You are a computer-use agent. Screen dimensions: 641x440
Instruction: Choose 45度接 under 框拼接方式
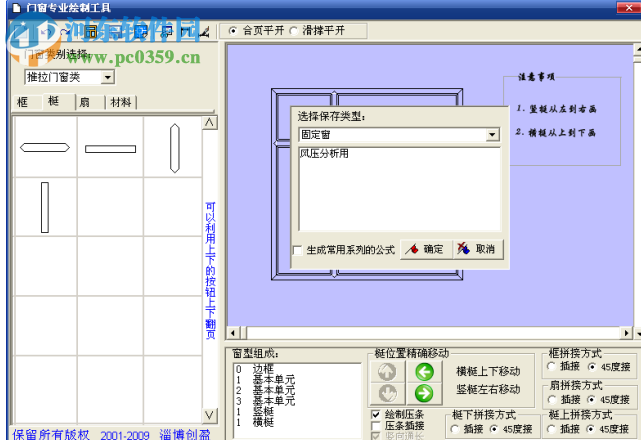(592, 367)
